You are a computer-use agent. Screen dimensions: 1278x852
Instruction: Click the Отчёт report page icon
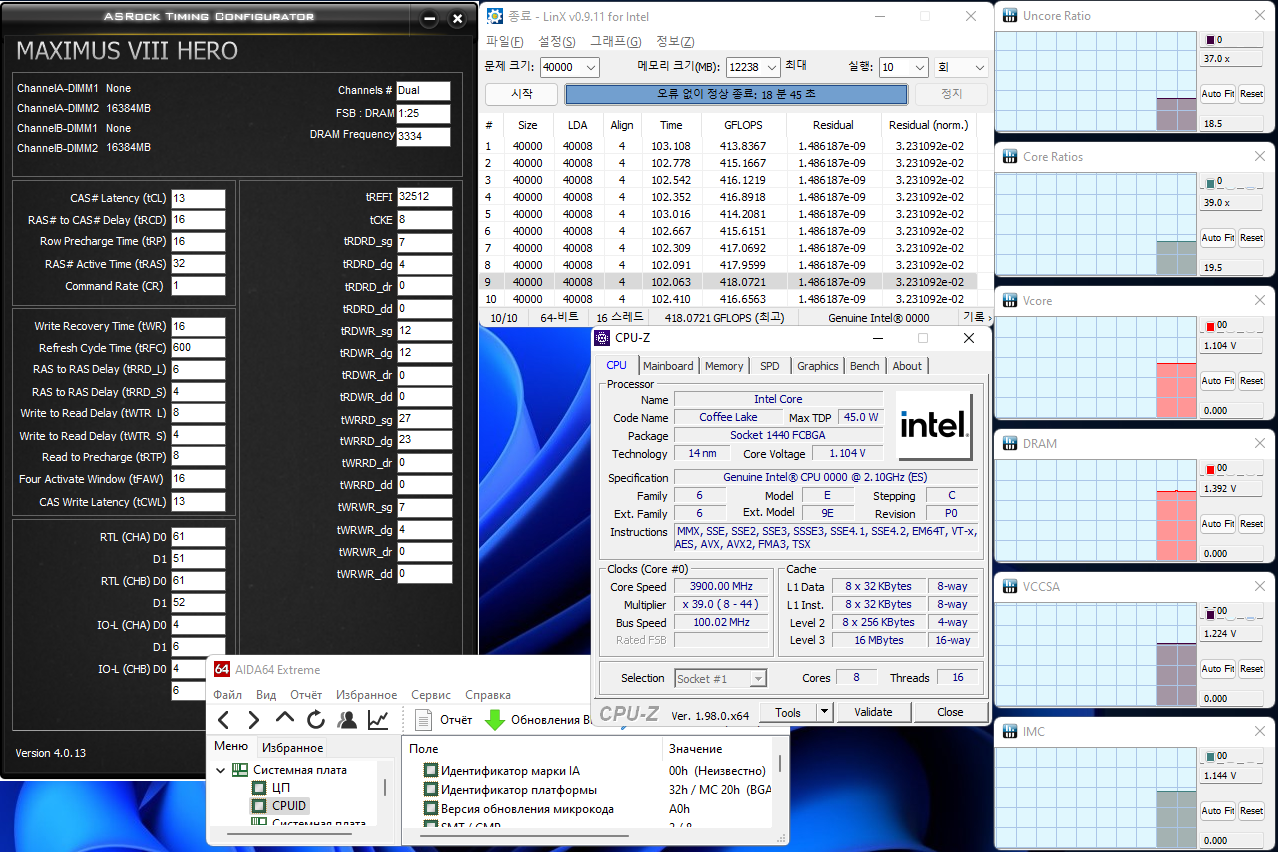(424, 720)
